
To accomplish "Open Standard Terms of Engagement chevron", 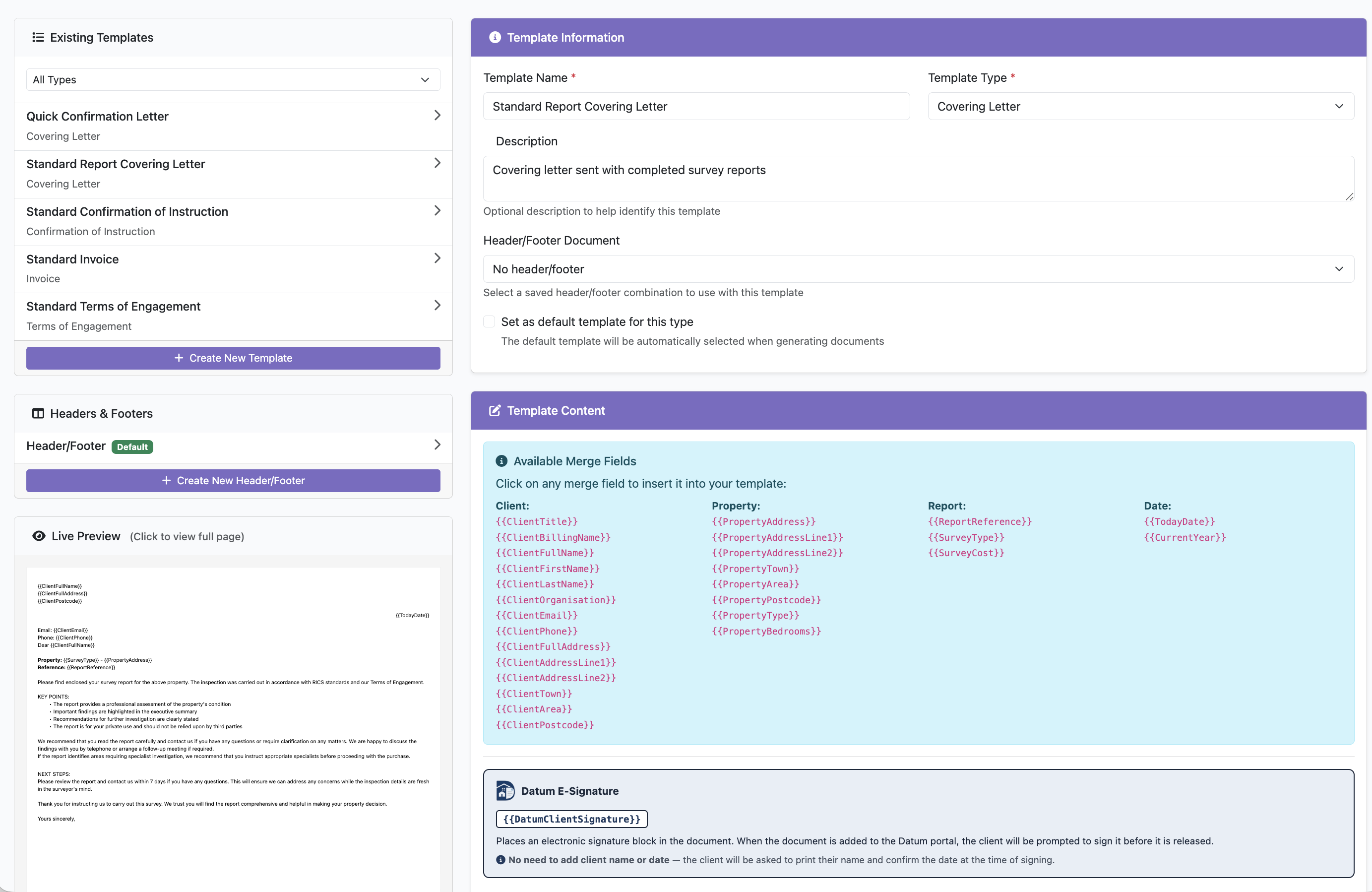I will pyautogui.click(x=437, y=306).
